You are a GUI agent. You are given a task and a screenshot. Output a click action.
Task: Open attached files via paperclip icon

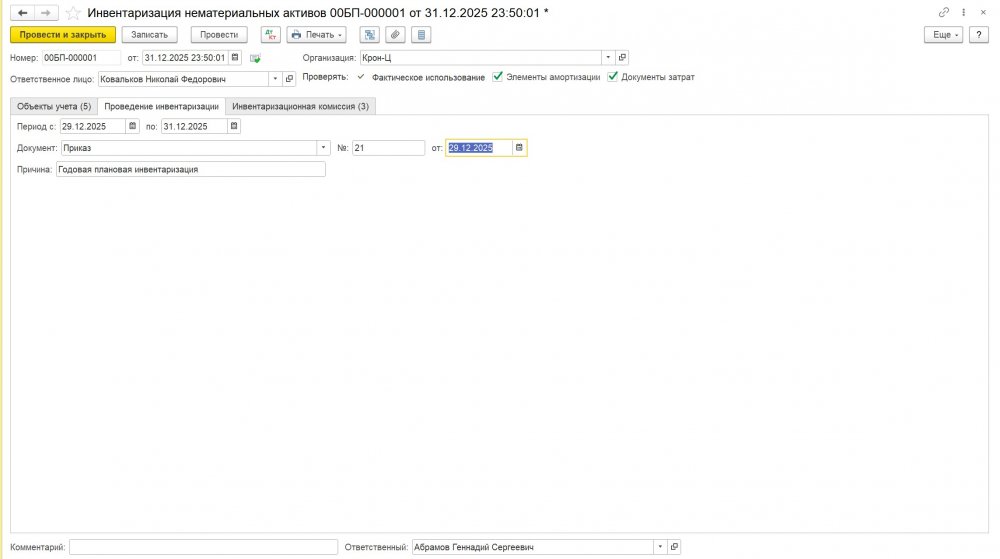point(396,34)
